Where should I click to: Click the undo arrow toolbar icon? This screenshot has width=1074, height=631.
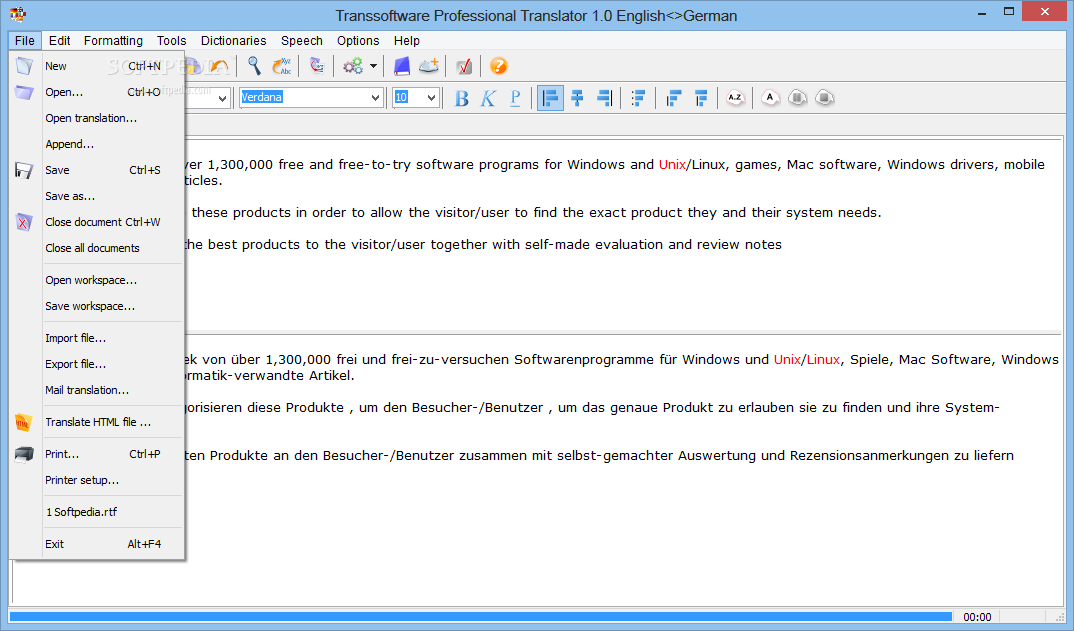tap(219, 66)
